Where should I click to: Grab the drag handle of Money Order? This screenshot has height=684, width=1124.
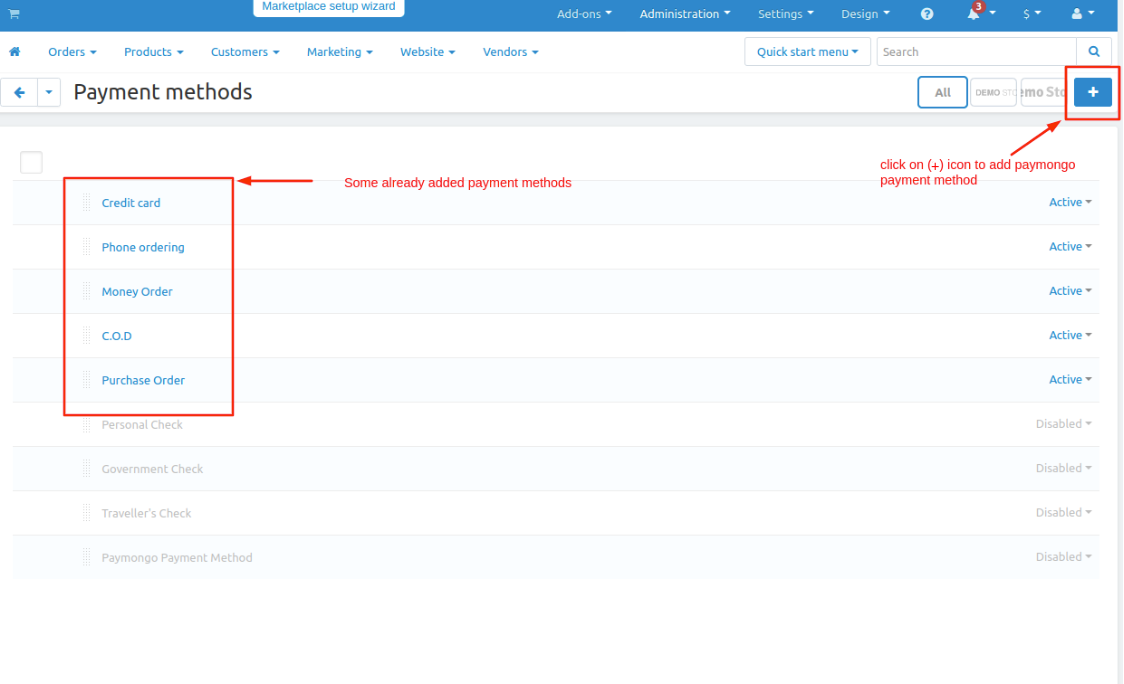[x=86, y=292]
